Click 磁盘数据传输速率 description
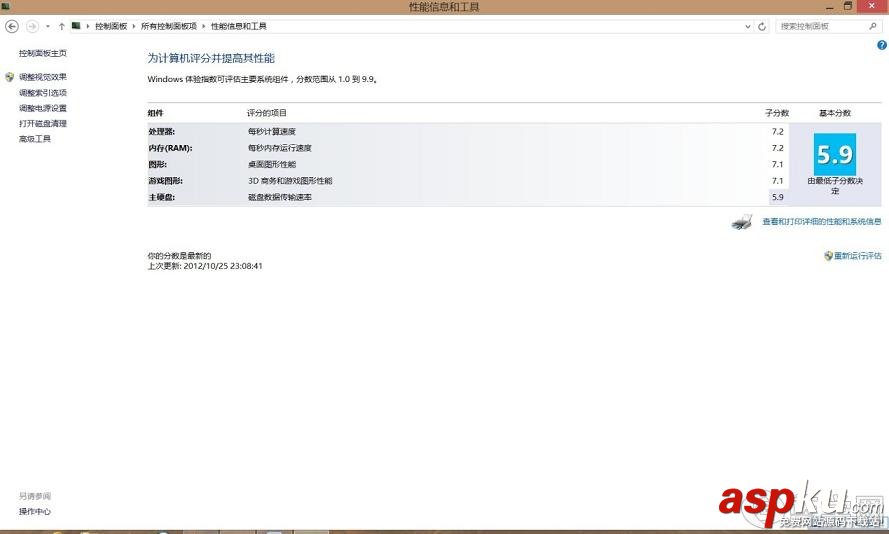889x534 pixels. click(280, 197)
